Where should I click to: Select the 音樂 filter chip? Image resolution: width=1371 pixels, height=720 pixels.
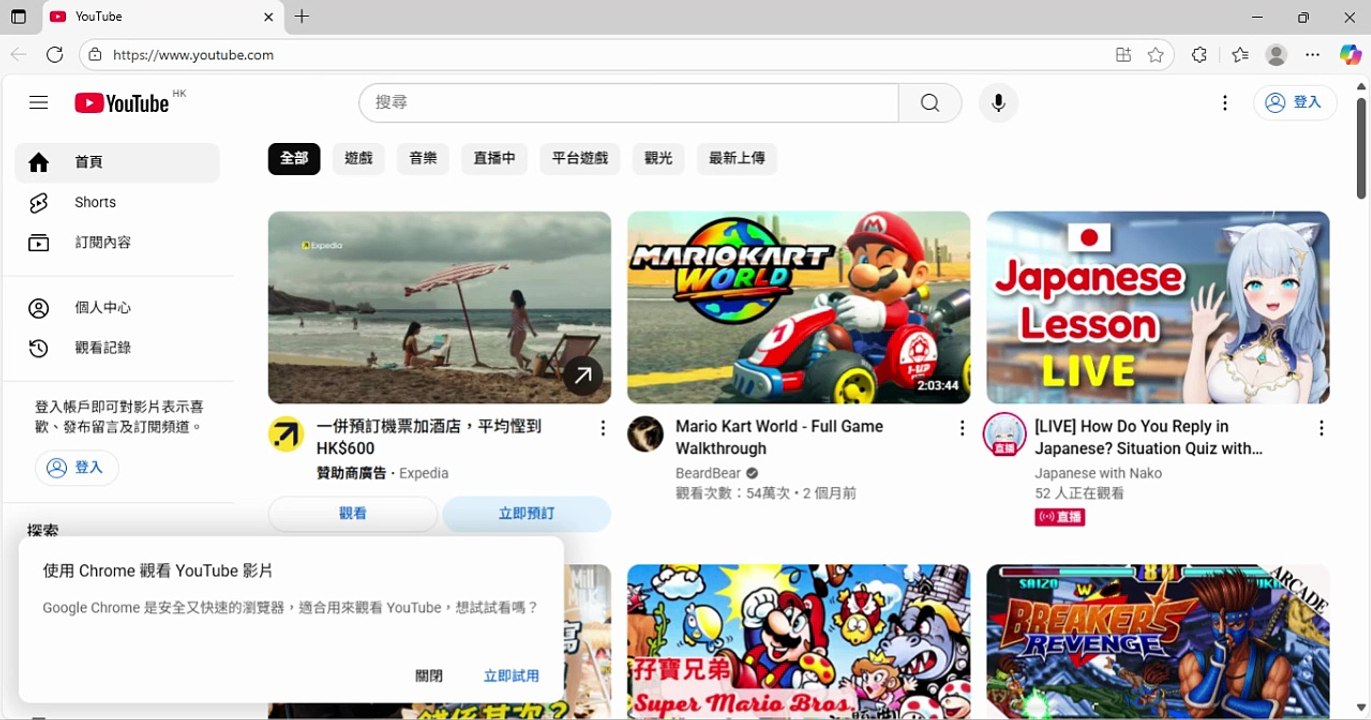pos(423,158)
